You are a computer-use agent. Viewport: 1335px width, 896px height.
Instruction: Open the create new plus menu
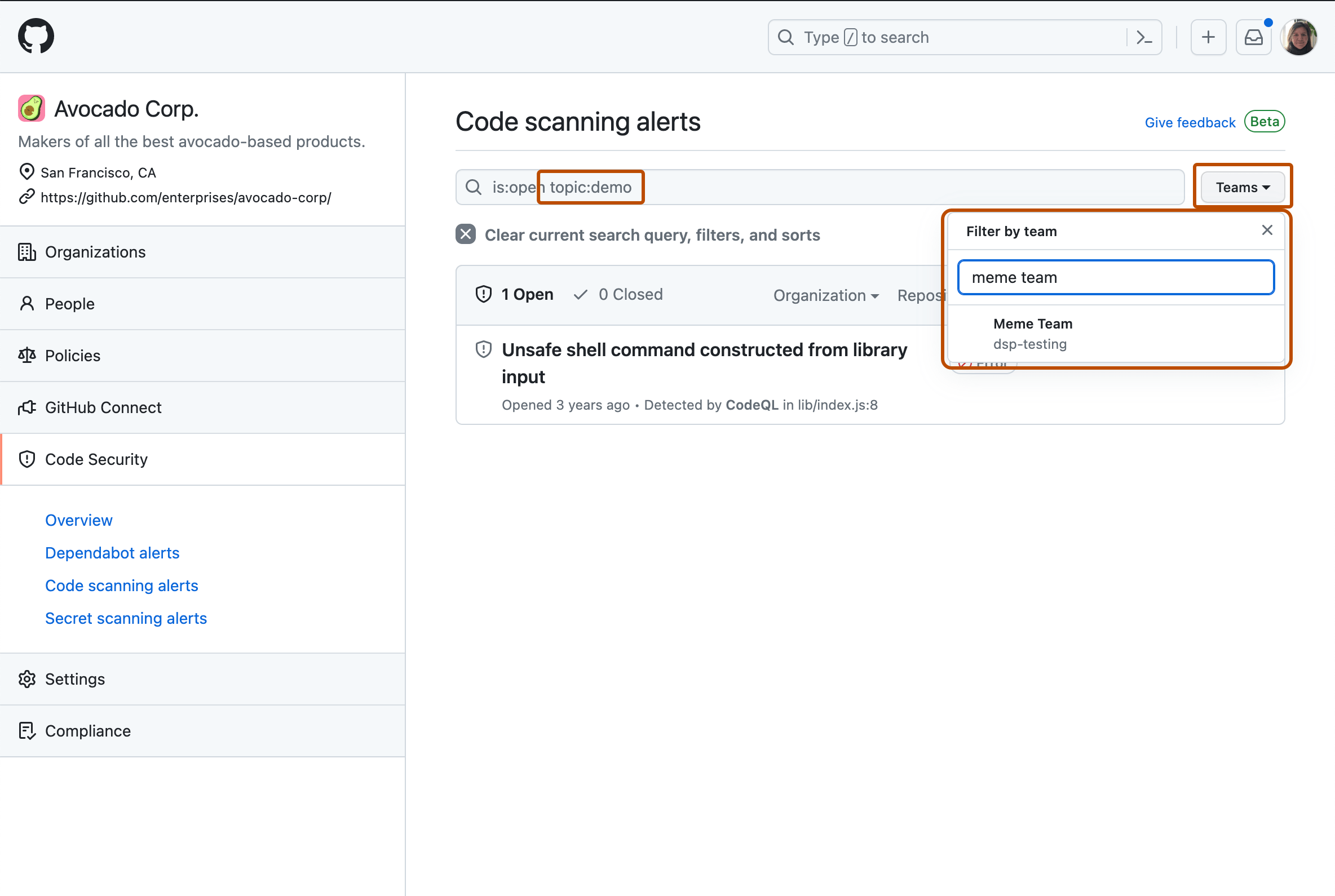click(x=1208, y=38)
